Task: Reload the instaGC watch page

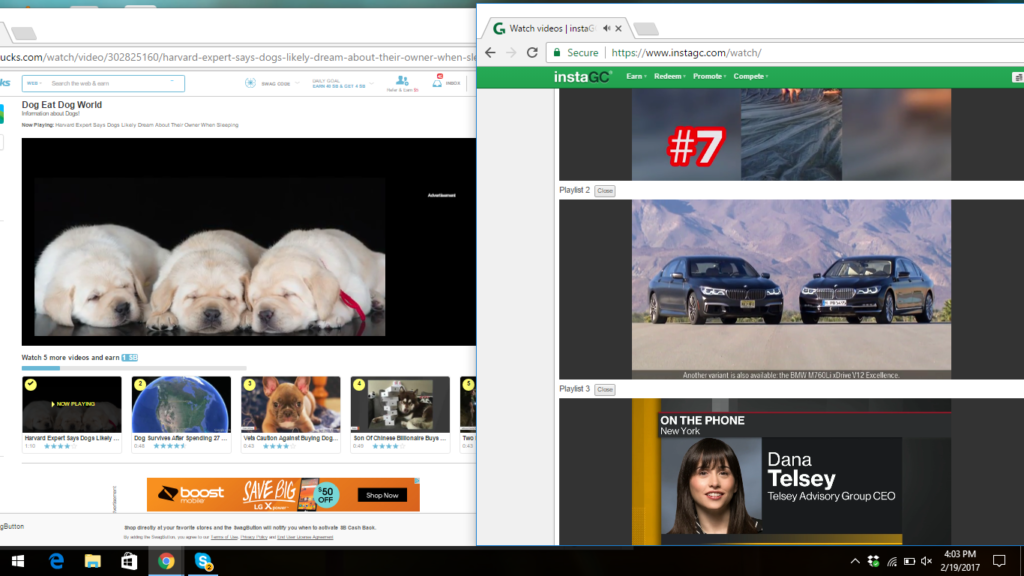Action: [x=532, y=53]
